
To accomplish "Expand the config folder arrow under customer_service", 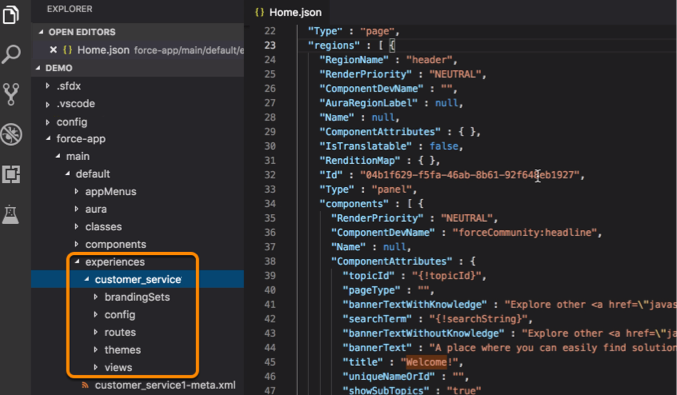I will click(96, 315).
